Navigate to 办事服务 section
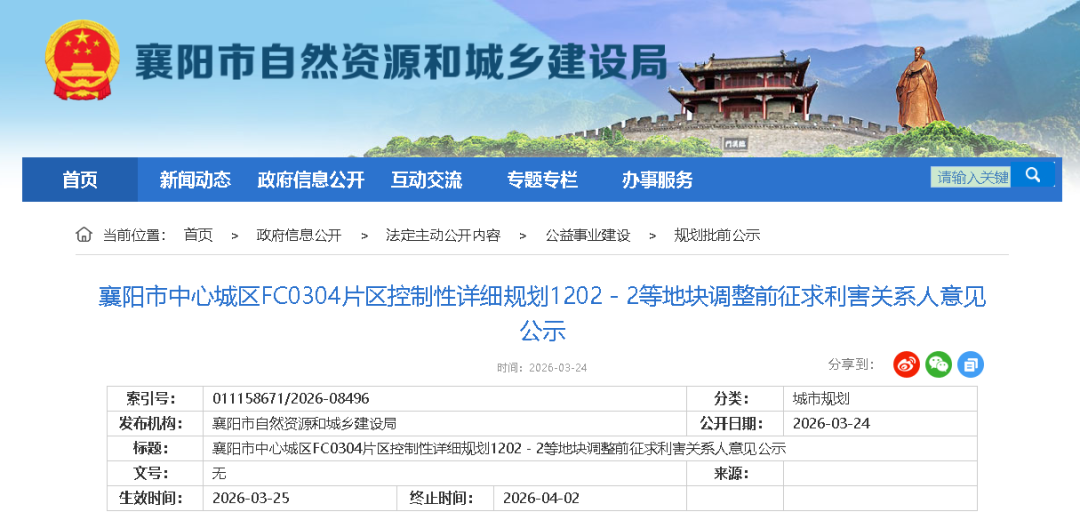The image size is (1080, 528). coord(657,180)
